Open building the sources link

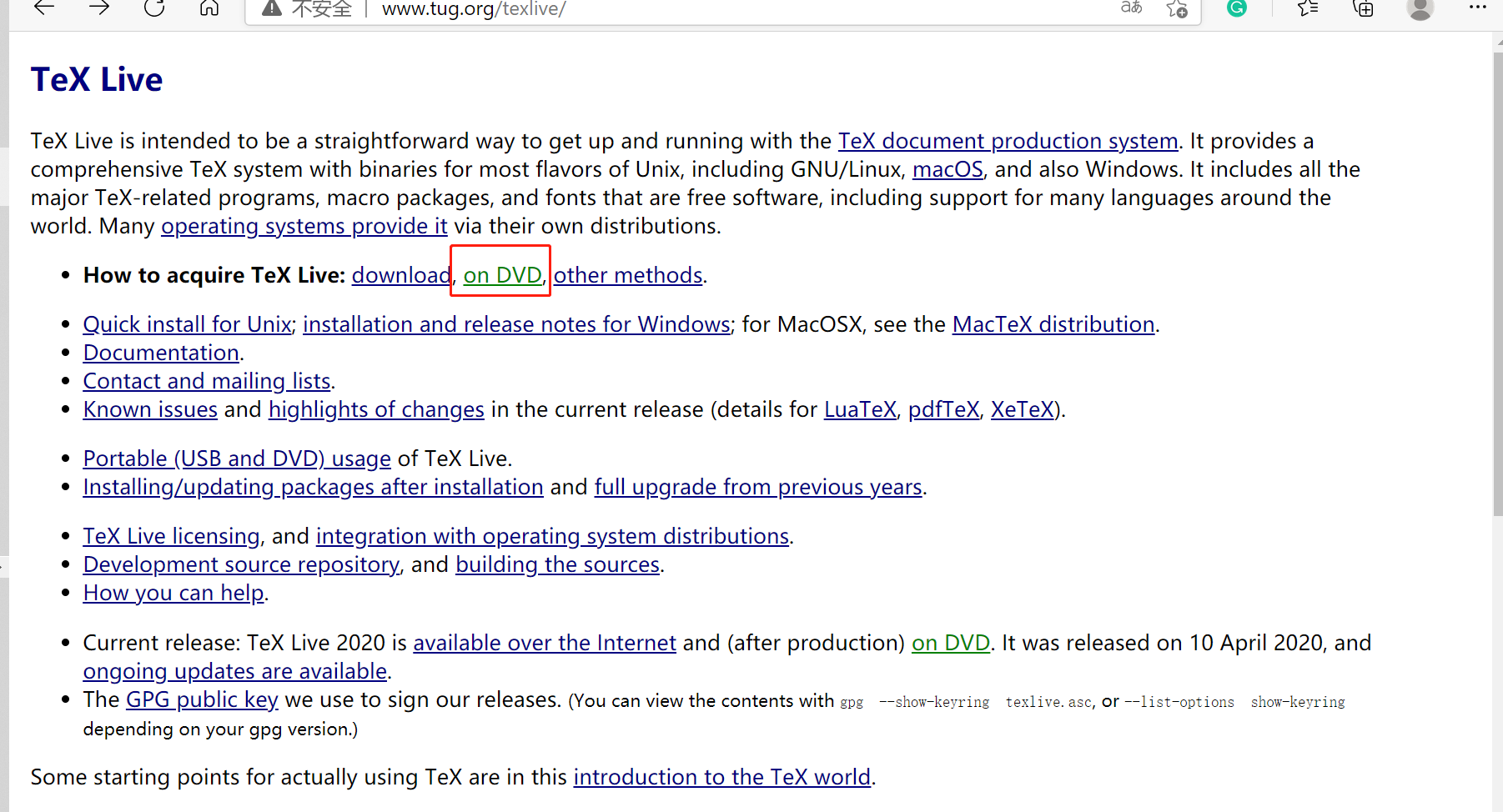558,564
